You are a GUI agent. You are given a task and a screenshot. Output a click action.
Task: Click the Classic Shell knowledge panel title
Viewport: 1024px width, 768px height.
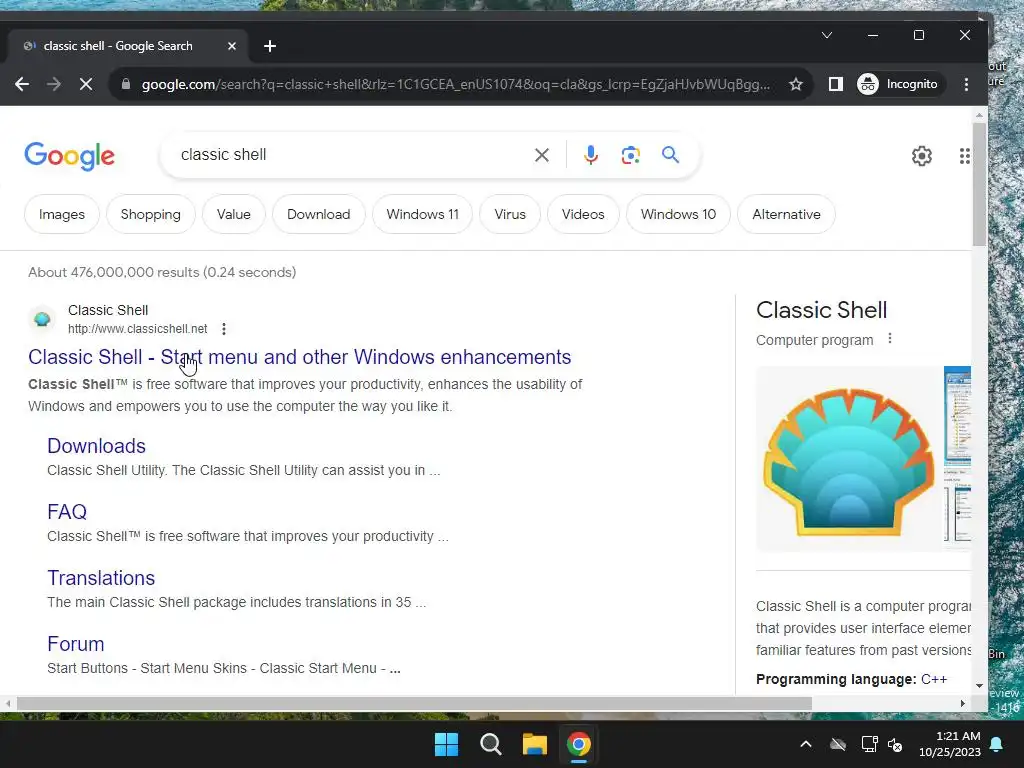click(822, 310)
